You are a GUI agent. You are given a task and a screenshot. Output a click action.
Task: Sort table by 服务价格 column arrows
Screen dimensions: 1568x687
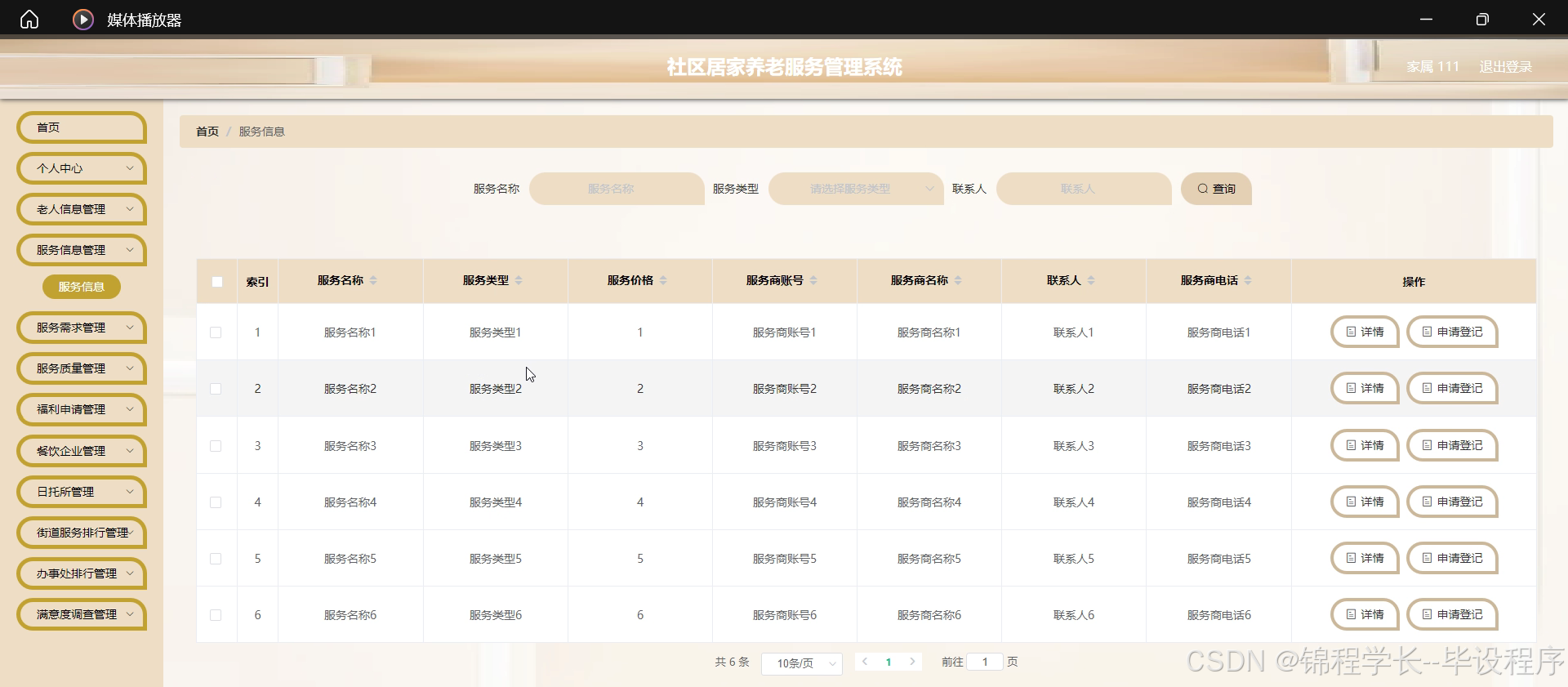pos(663,280)
